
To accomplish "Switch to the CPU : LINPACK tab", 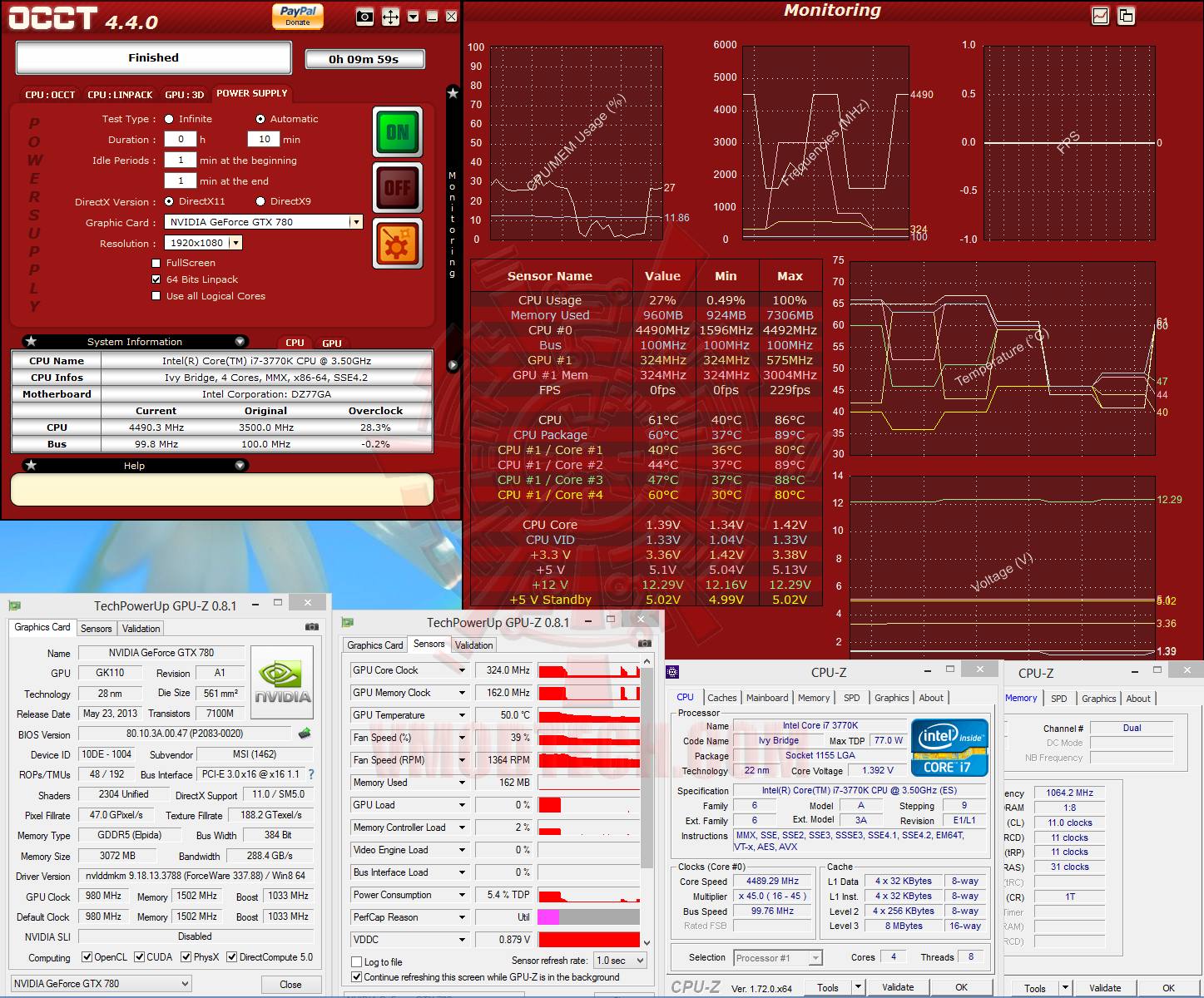I will 120,95.
